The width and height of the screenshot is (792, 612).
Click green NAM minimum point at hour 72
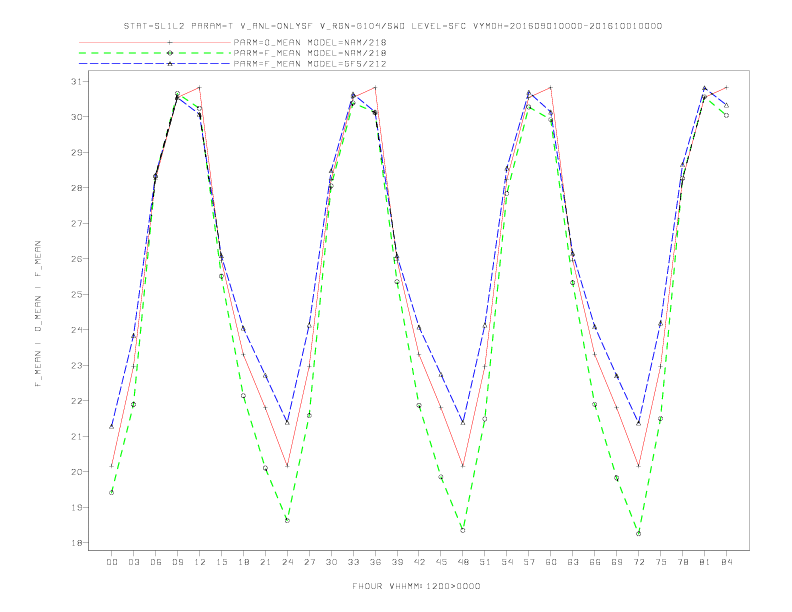[x=638, y=534]
